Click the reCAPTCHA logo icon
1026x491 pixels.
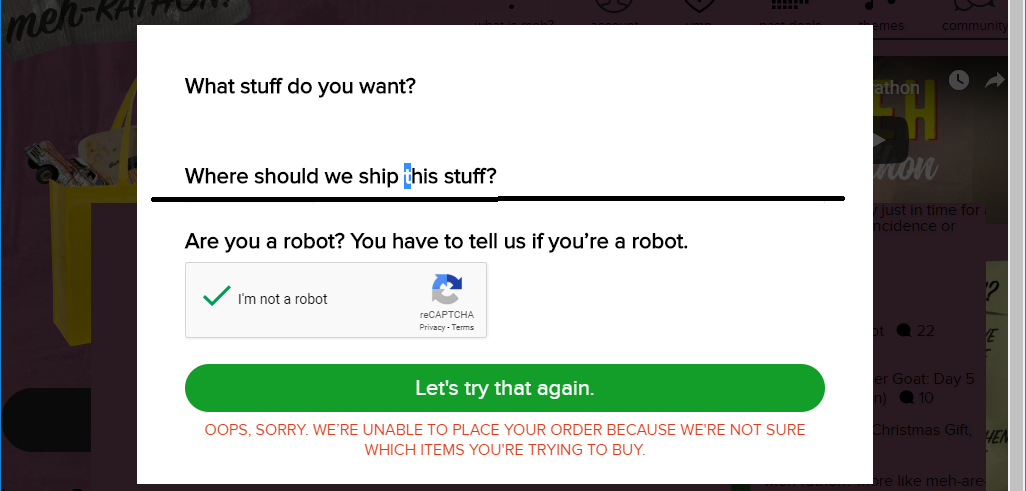pyautogui.click(x=447, y=289)
